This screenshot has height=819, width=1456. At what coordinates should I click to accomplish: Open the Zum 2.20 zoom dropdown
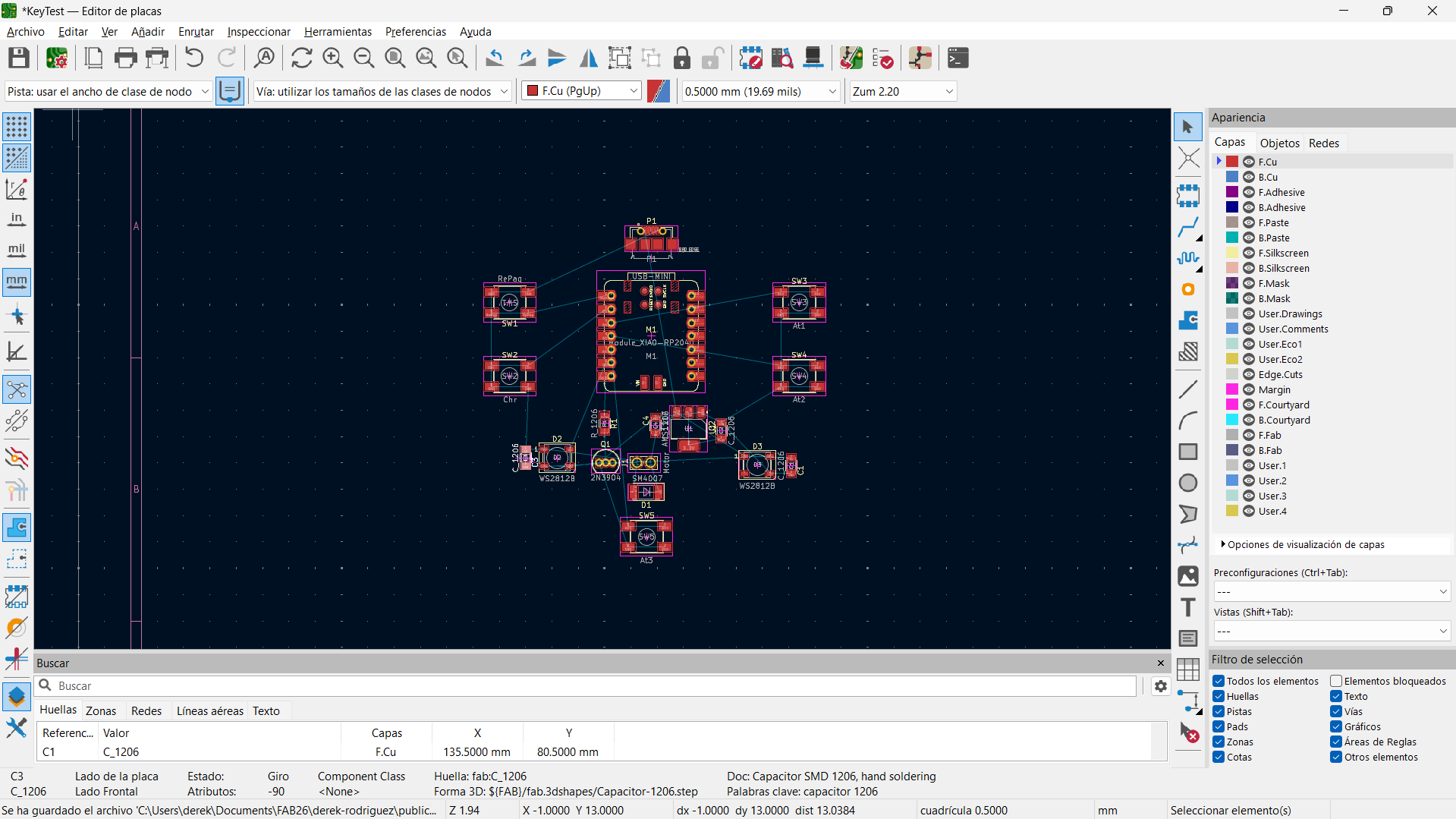[903, 91]
